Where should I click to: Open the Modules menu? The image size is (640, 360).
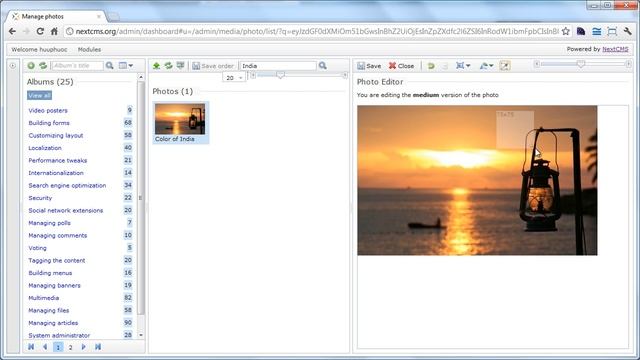(89, 49)
